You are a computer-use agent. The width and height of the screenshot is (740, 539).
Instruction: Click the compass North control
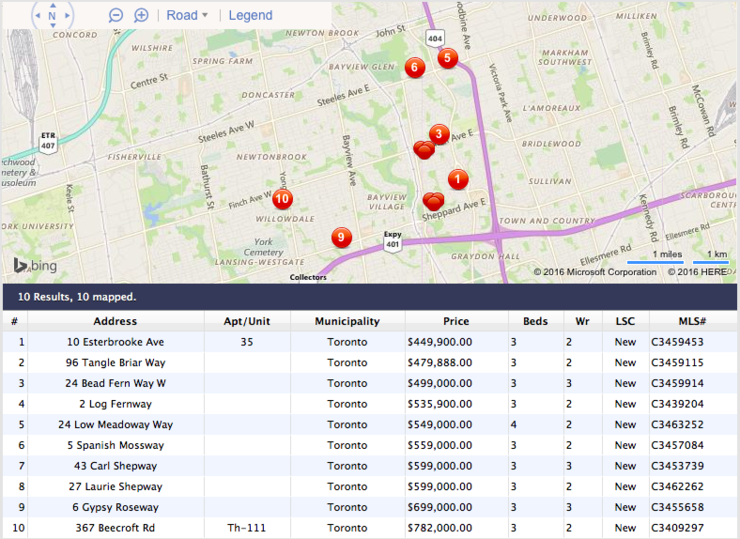click(52, 15)
